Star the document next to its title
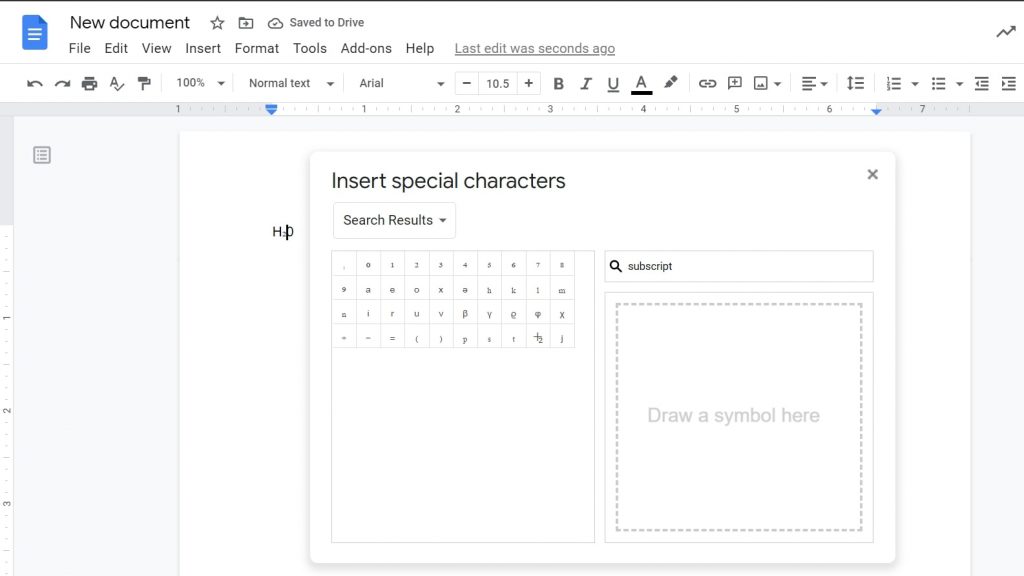Viewport: 1024px width, 576px height. [216, 22]
